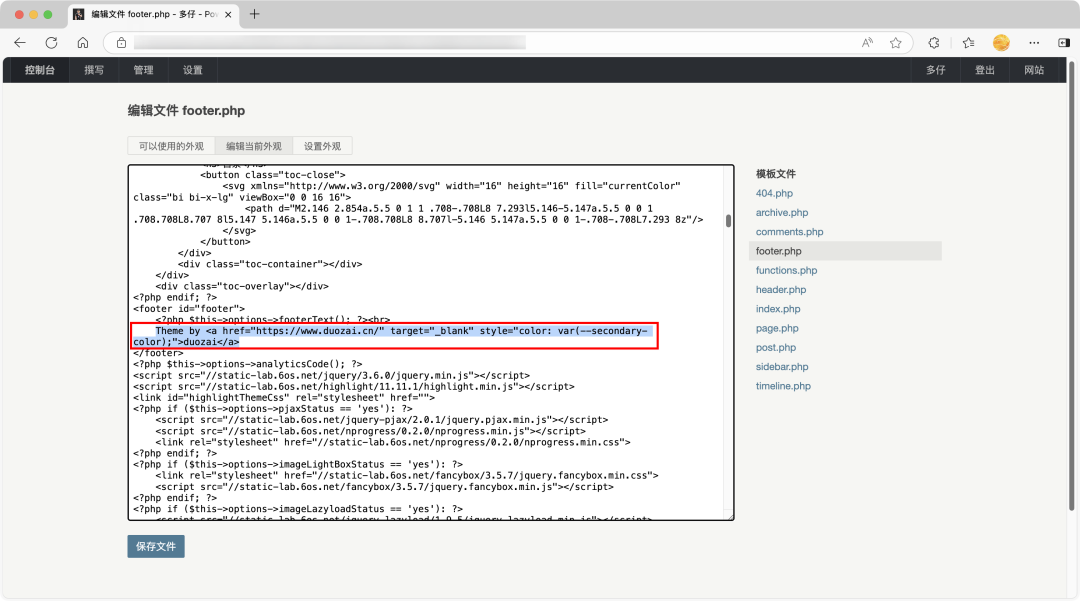Select footer.php in template list

(x=845, y=251)
